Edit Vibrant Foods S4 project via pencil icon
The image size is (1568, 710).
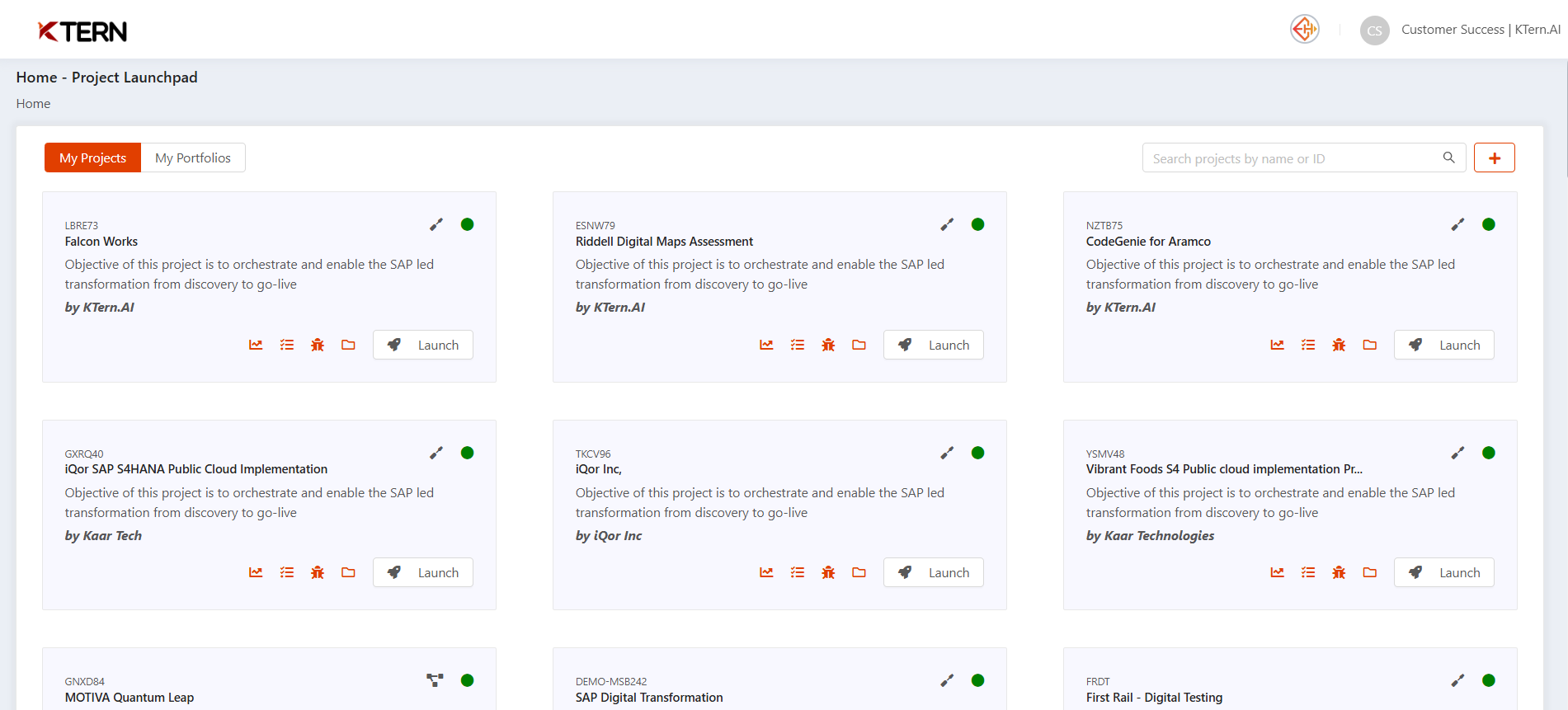coord(1457,453)
